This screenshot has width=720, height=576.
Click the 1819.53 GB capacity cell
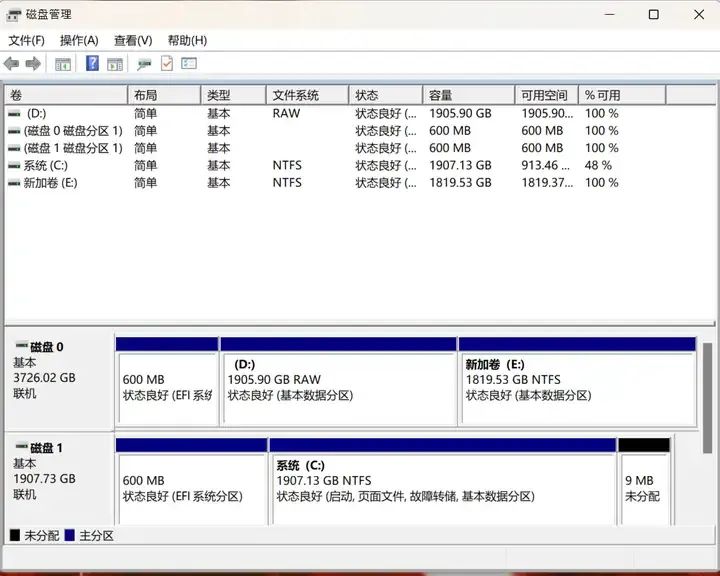tap(460, 183)
